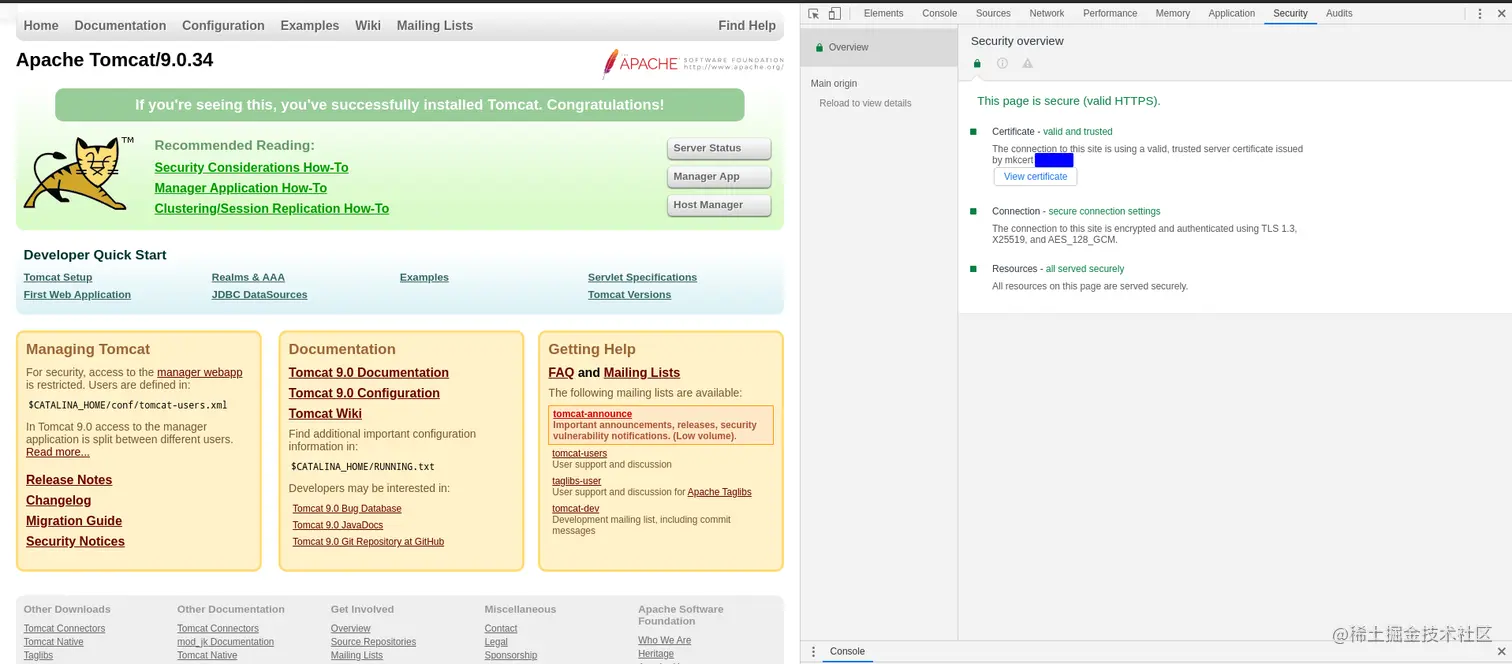Select the Security tab
The image size is (1512, 664).
1290,13
